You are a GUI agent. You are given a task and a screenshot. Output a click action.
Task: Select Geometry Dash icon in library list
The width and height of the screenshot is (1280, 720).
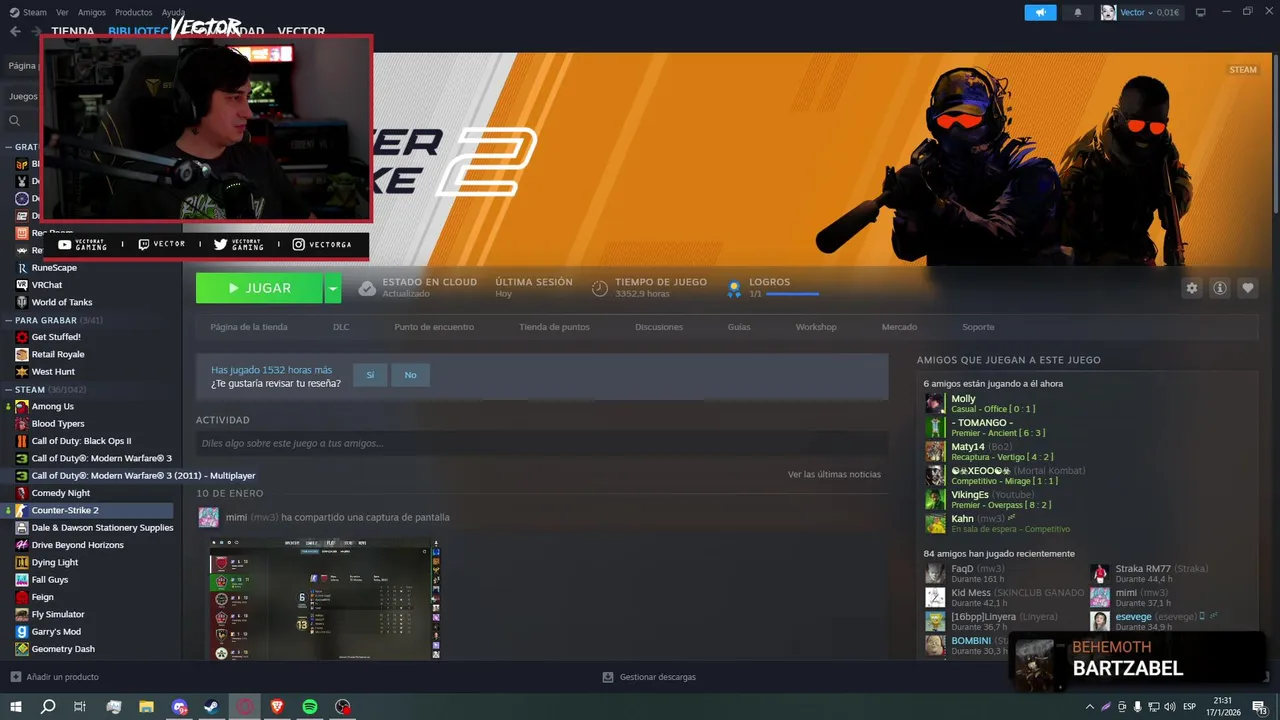click(x=22, y=649)
